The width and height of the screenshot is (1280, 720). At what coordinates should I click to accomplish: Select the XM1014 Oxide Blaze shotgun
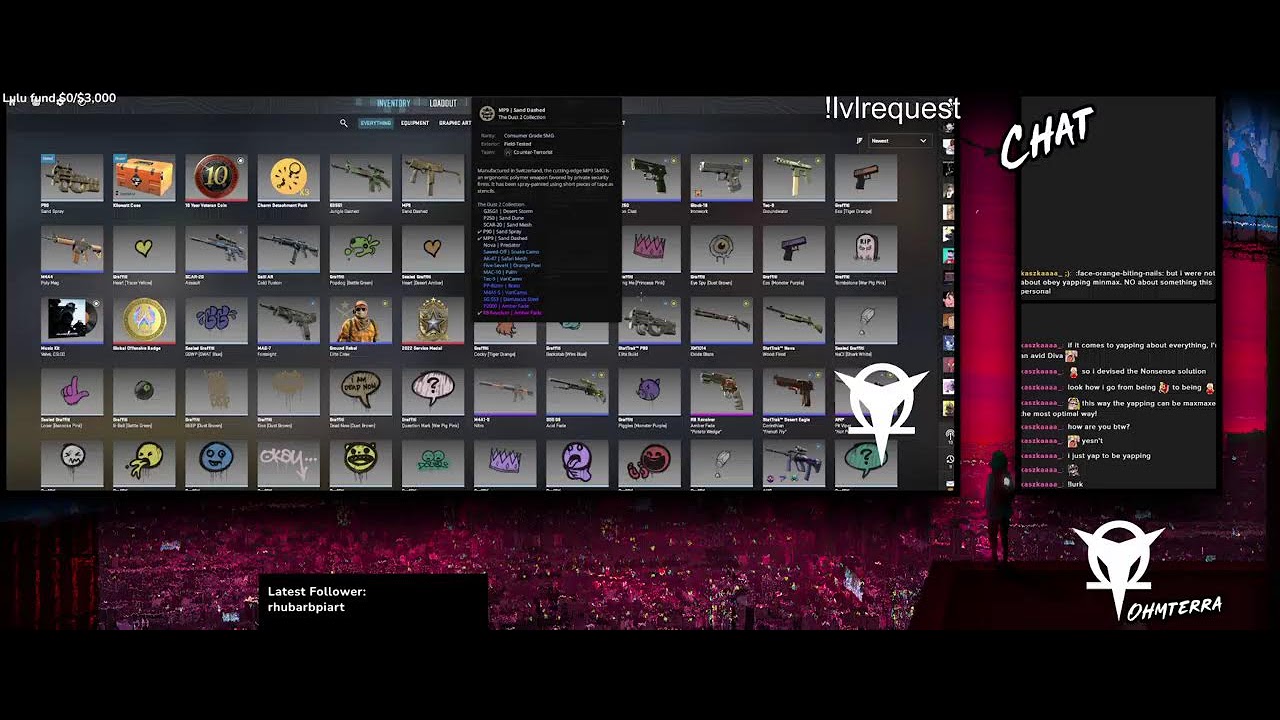pyautogui.click(x=721, y=320)
